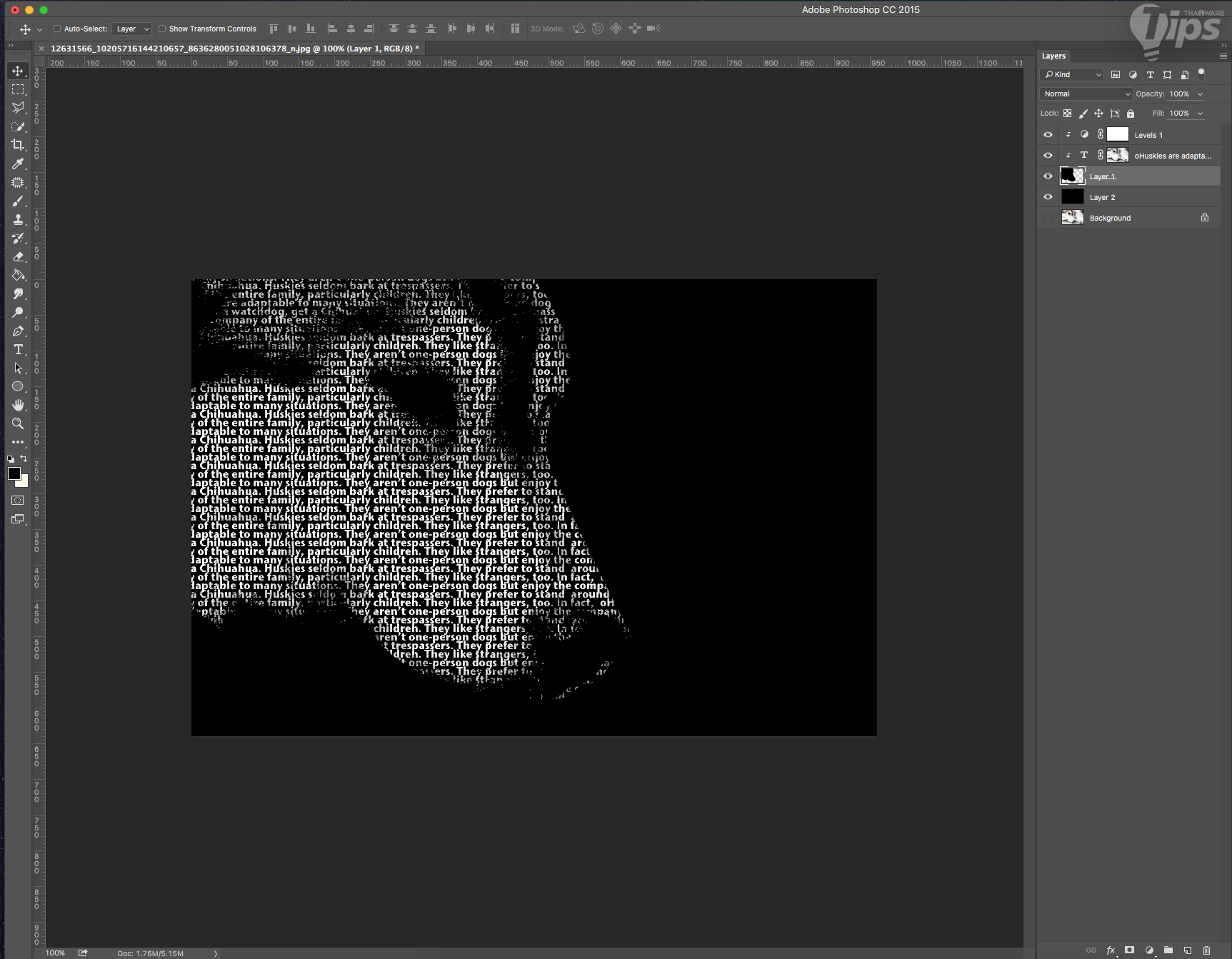Click the foreground color swatch

point(14,473)
